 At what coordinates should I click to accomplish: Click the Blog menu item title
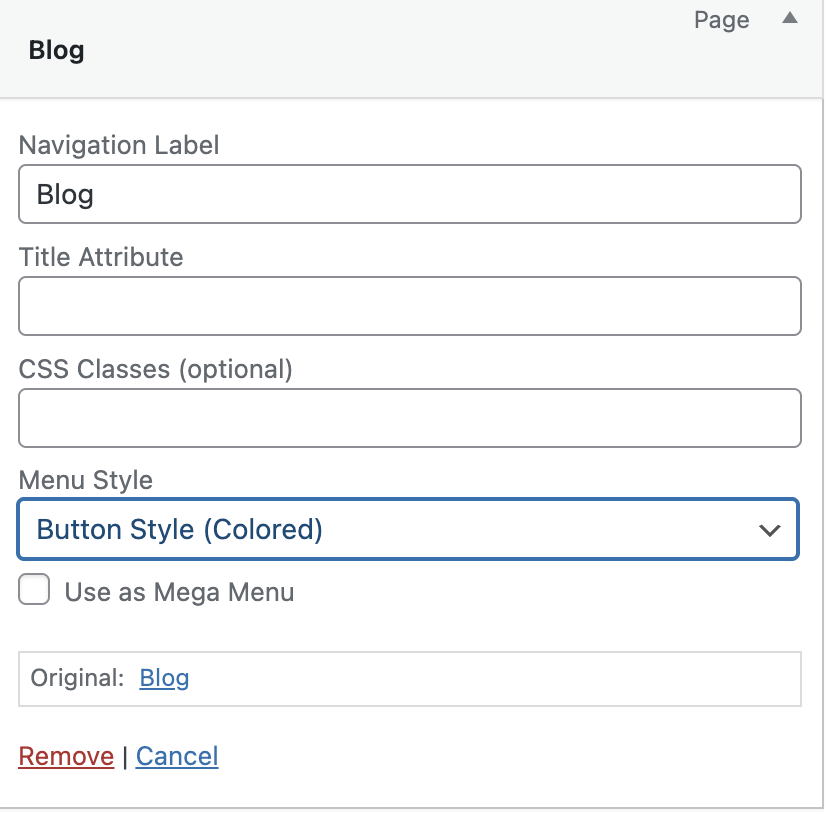pyautogui.click(x=56, y=50)
